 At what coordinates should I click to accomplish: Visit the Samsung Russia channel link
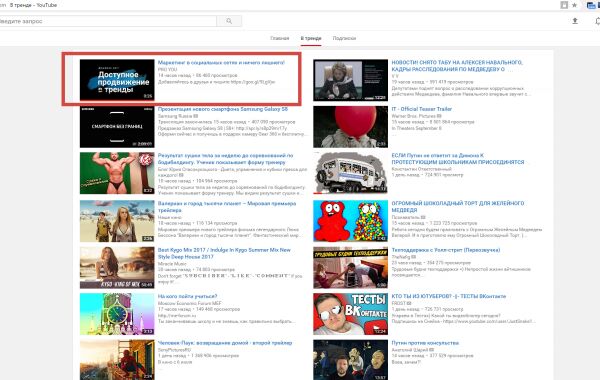pyautogui.click(x=176, y=116)
